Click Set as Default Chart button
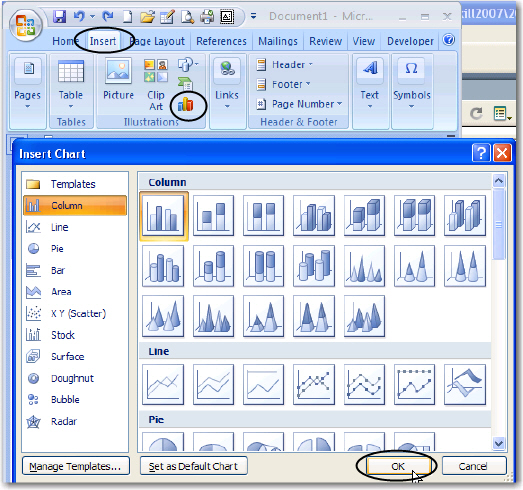This screenshot has width=523, height=490. [193, 466]
